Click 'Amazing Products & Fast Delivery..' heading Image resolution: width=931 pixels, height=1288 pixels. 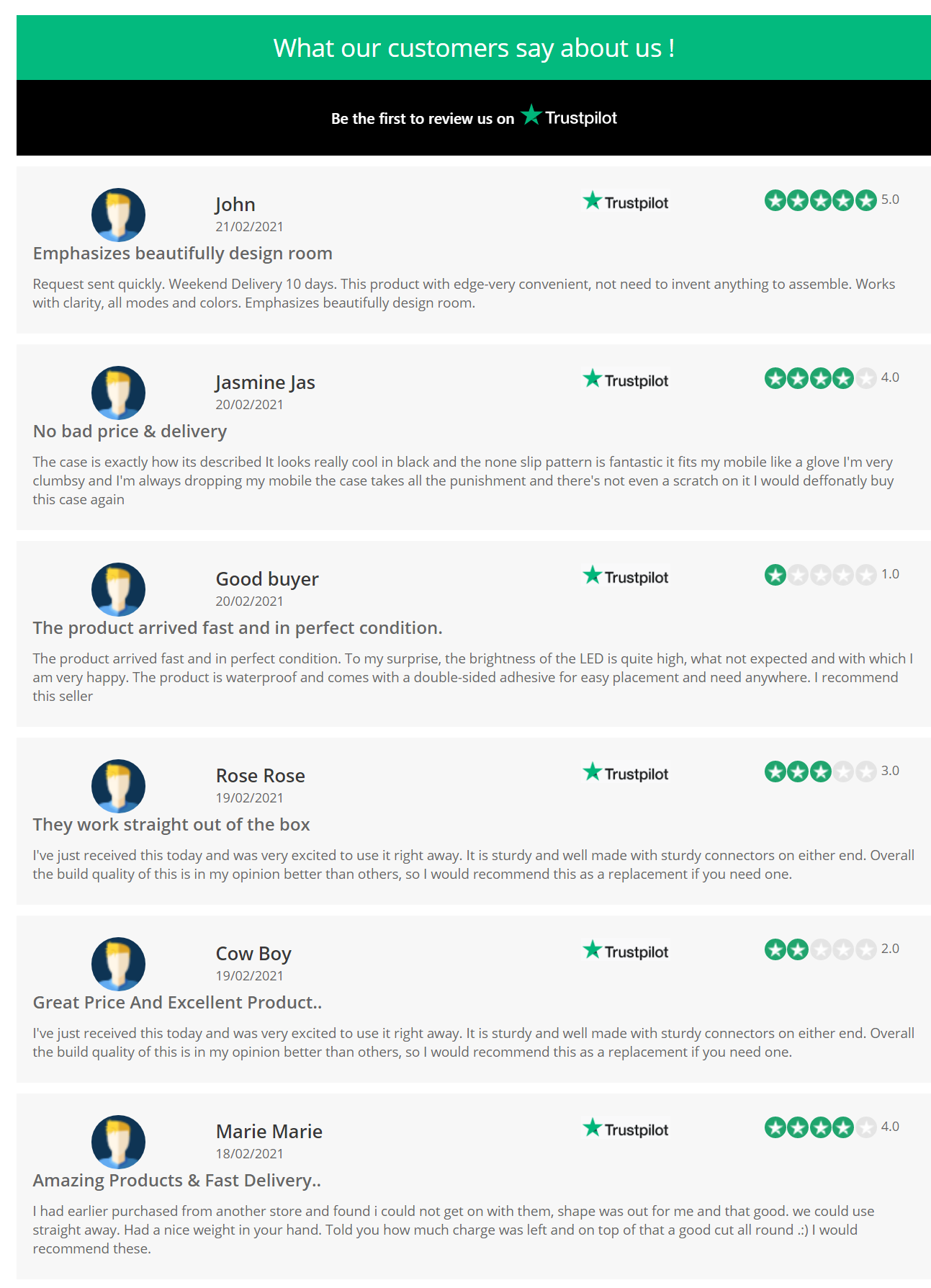tap(176, 1181)
